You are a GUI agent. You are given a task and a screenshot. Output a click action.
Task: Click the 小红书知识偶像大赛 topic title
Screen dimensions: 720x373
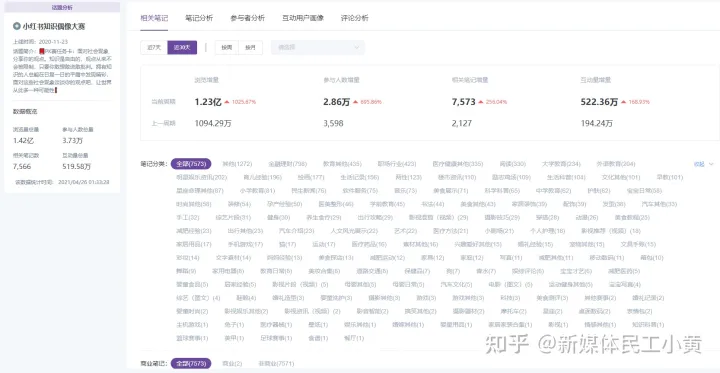(54, 26)
